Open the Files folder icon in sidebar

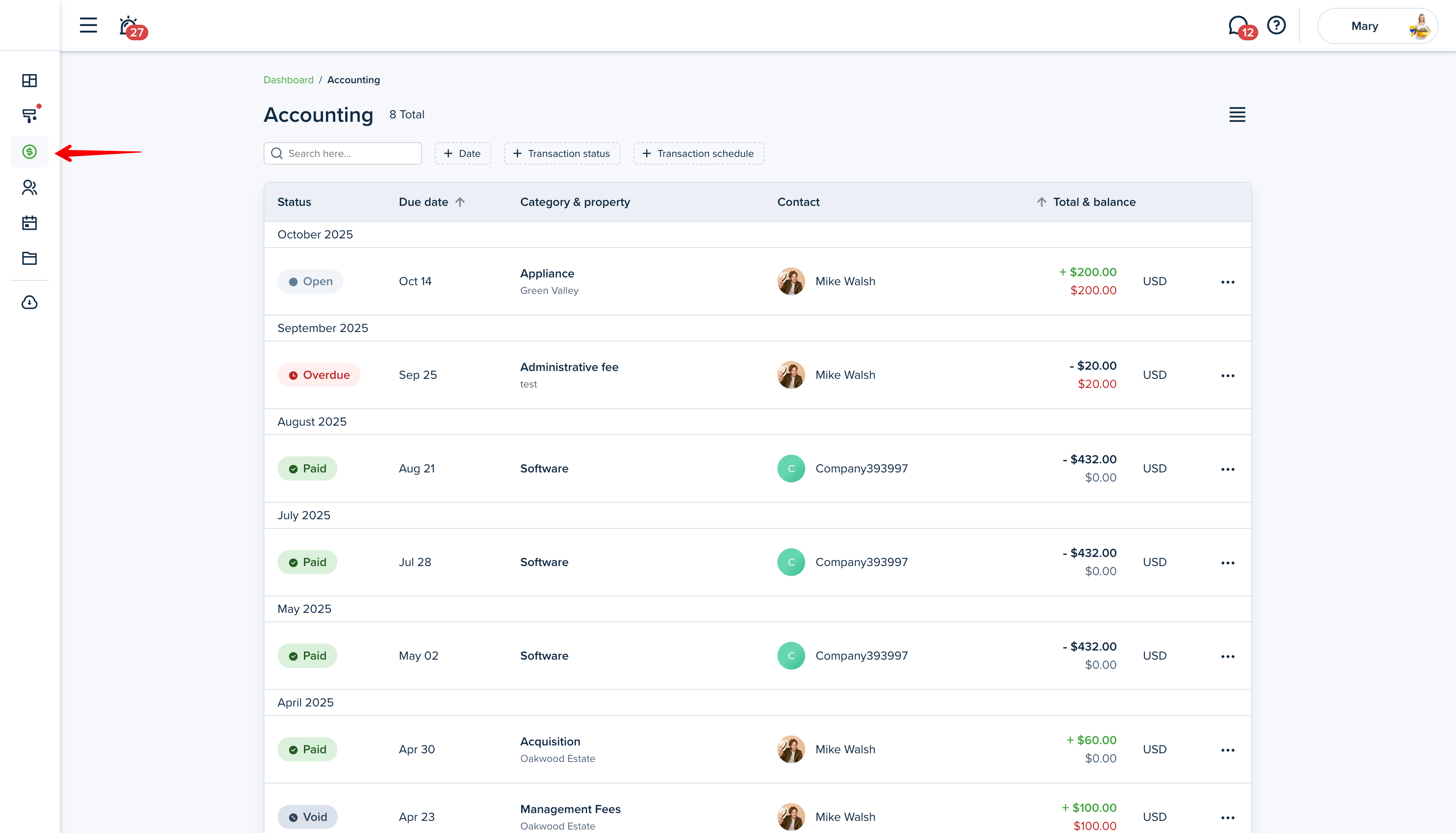coord(29,259)
